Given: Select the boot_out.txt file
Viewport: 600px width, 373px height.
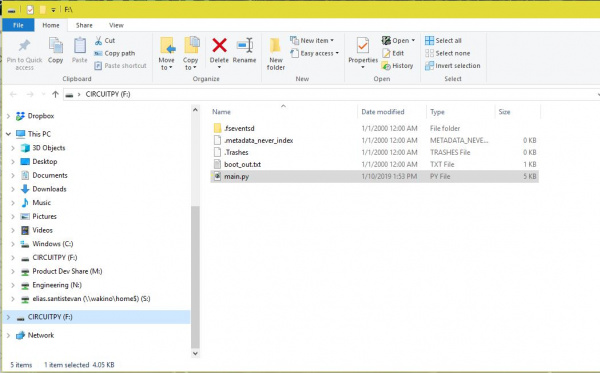Looking at the screenshot, I should pyautogui.click(x=374, y=164).
